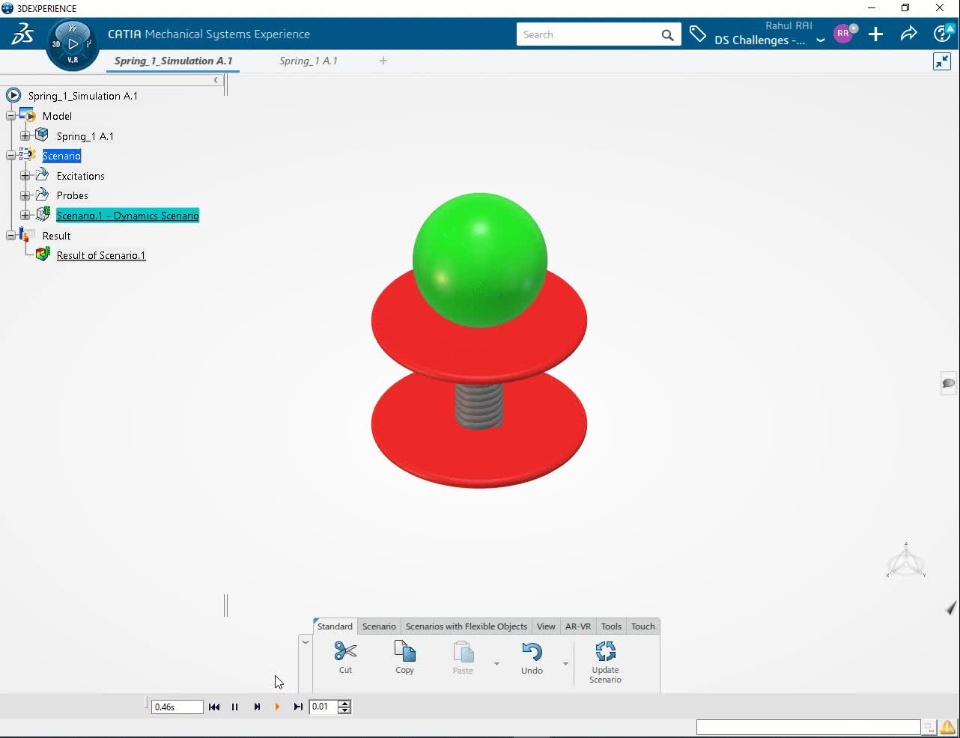Switch to the Standard tab
This screenshot has width=960, height=738.
click(335, 626)
